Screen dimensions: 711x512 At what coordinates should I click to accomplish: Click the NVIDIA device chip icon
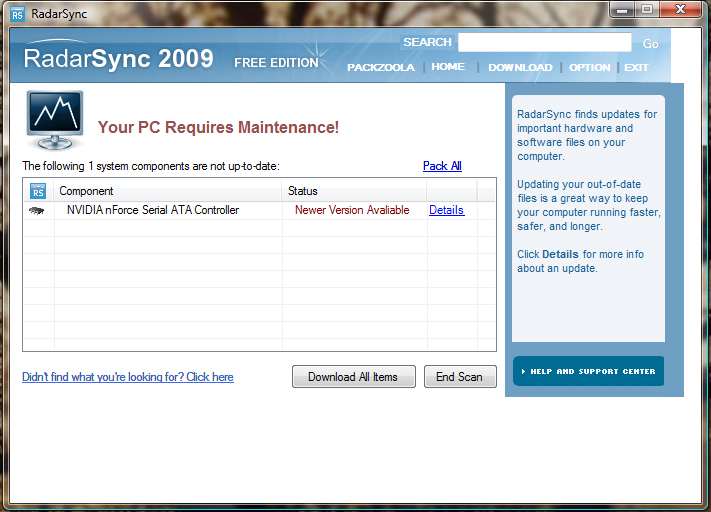(x=36, y=210)
